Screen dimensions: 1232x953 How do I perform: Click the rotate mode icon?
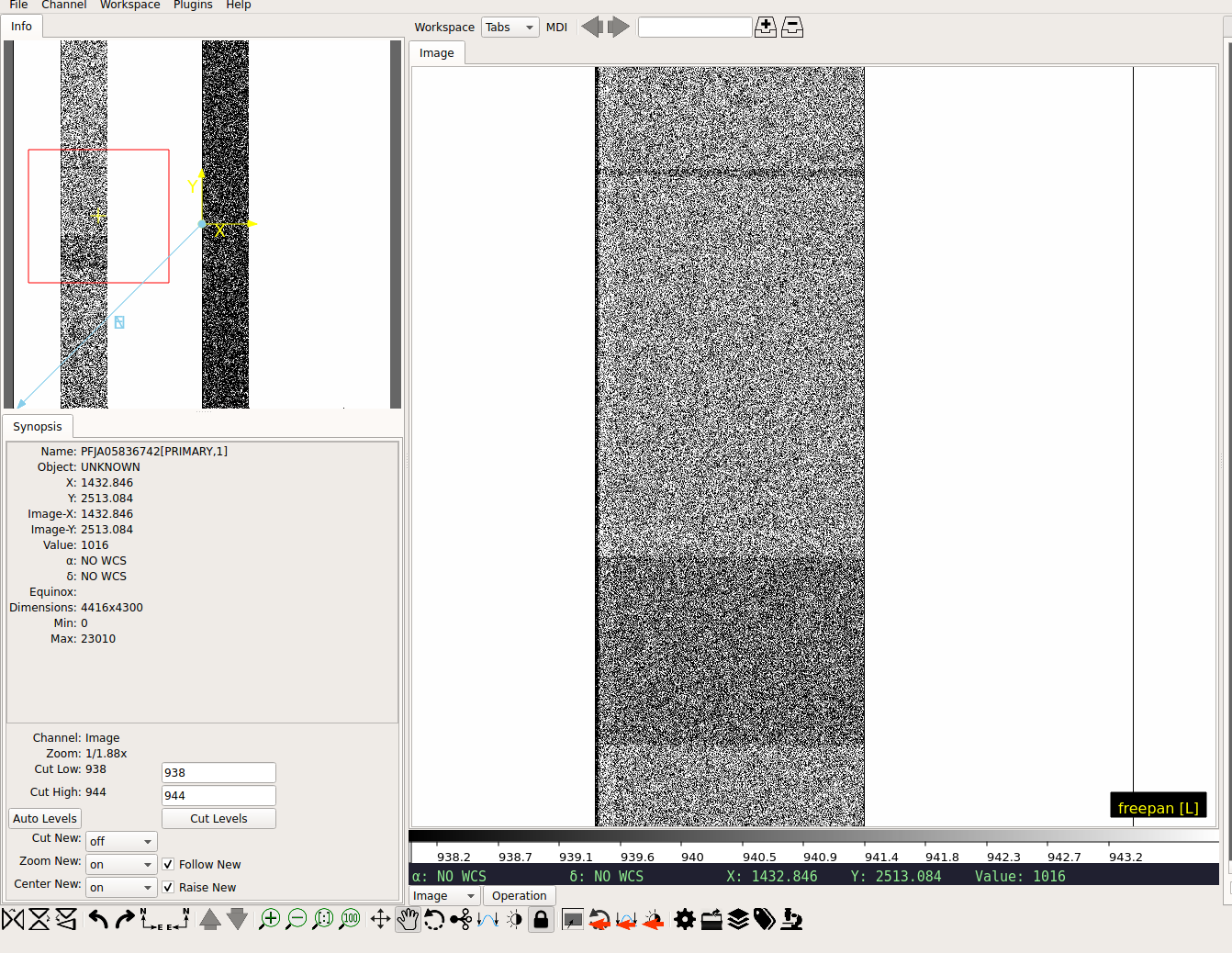434,919
